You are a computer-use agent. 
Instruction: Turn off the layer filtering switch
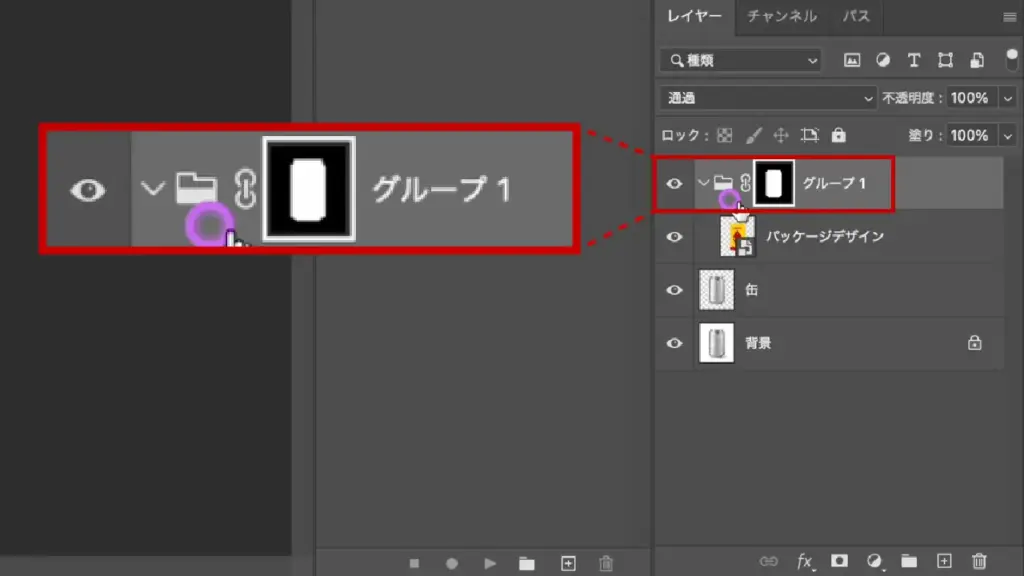pyautogui.click(x=1011, y=58)
